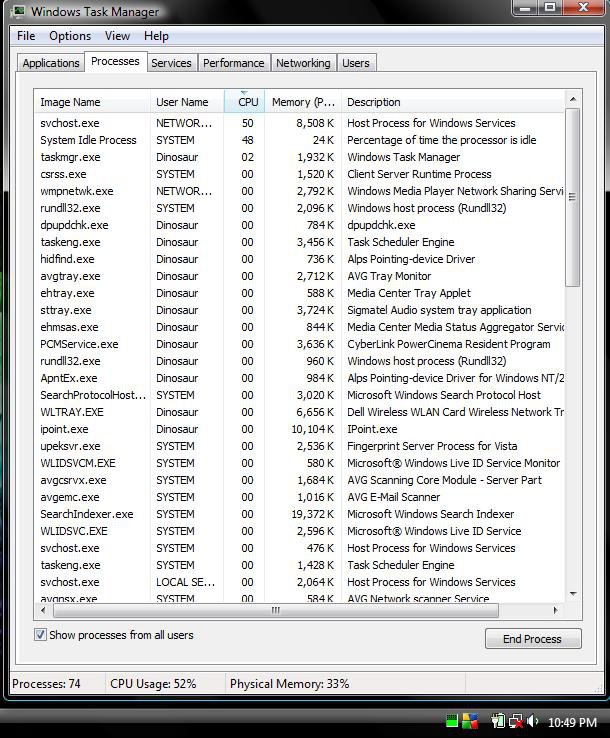
Task: Switch to the Users tab
Action: coord(356,63)
